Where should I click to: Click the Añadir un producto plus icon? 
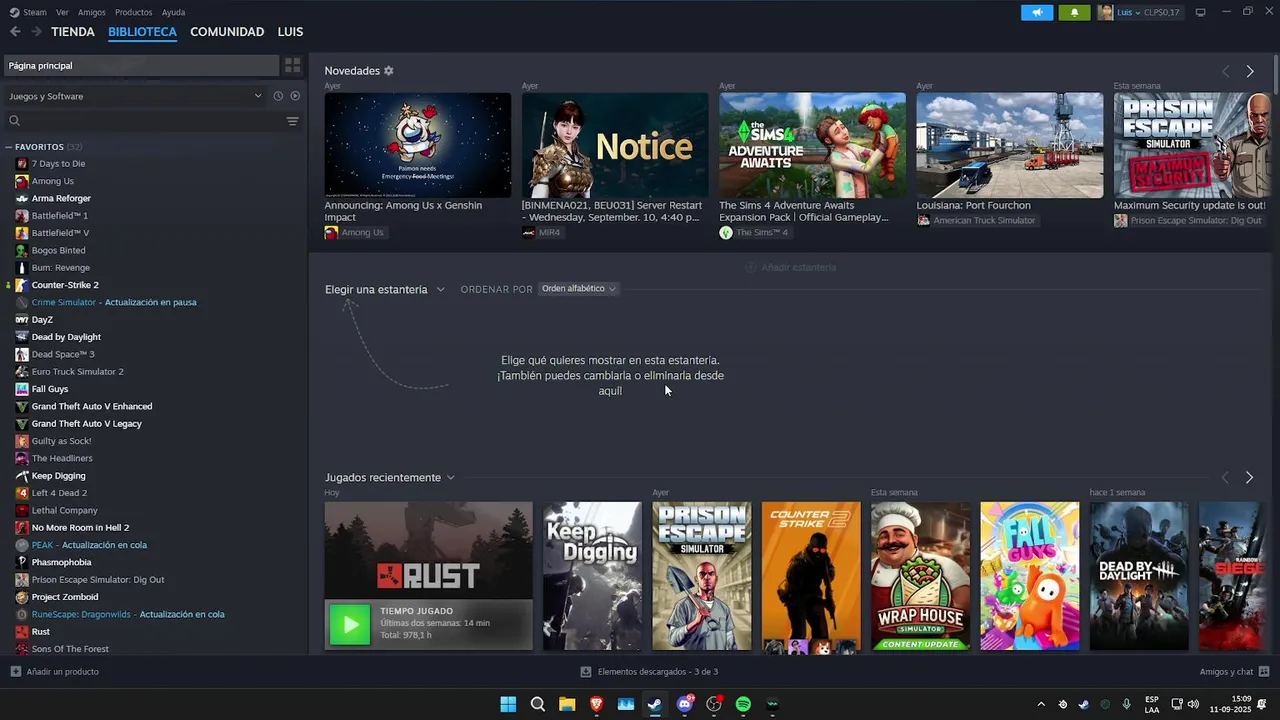(x=15, y=672)
